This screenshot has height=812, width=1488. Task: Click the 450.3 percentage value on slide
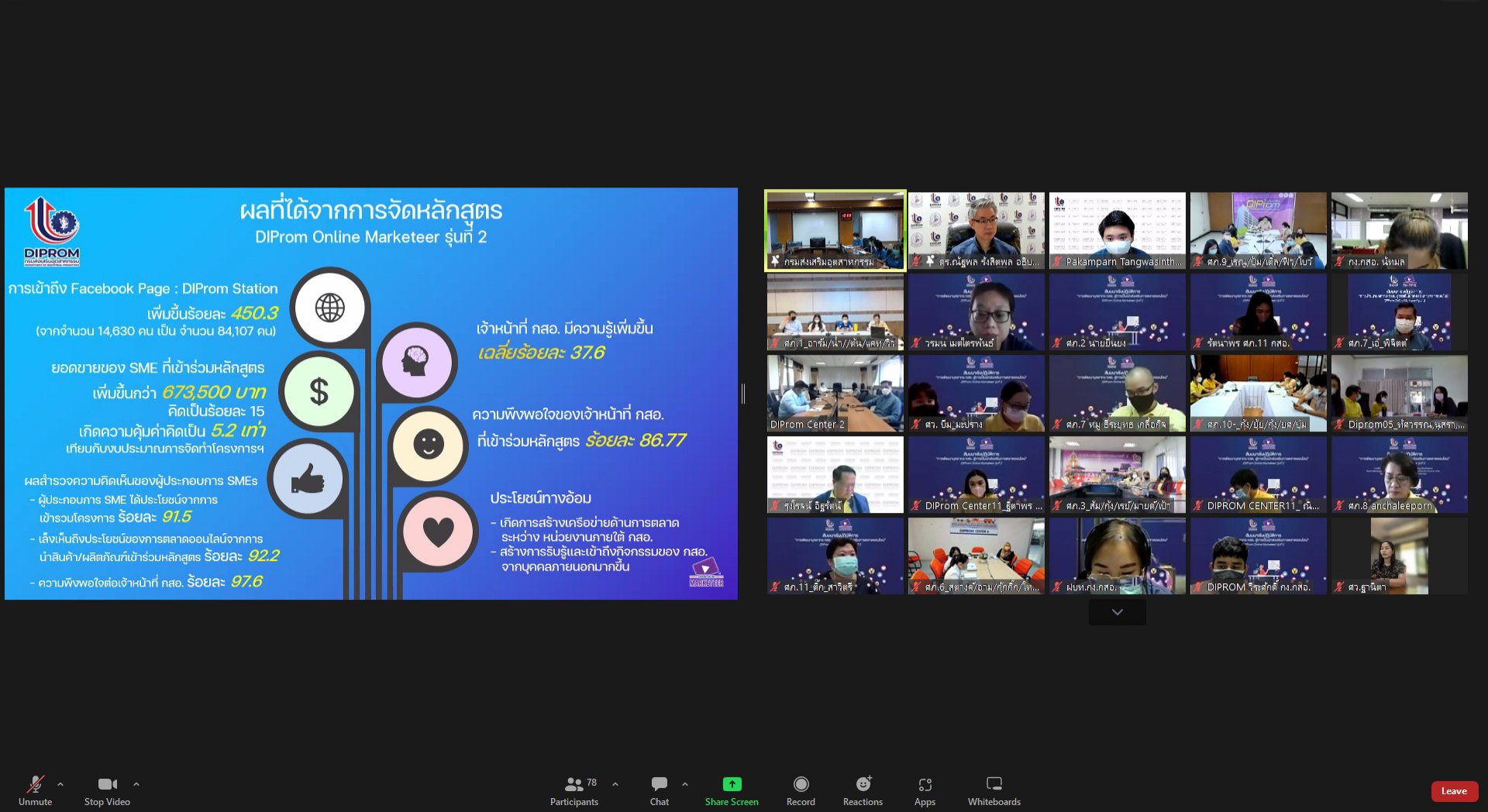(254, 313)
